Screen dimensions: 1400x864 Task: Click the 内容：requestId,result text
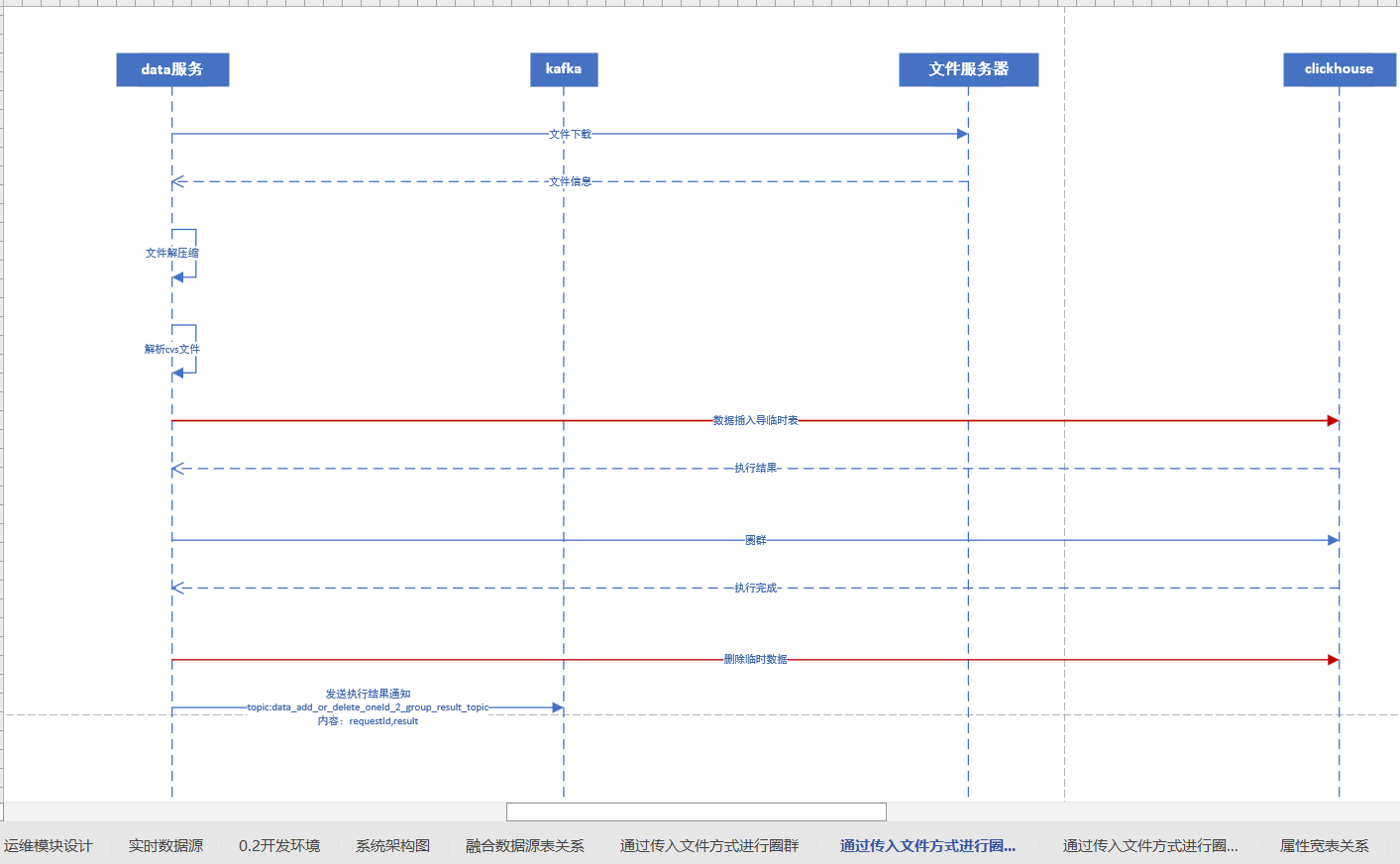[368, 721]
